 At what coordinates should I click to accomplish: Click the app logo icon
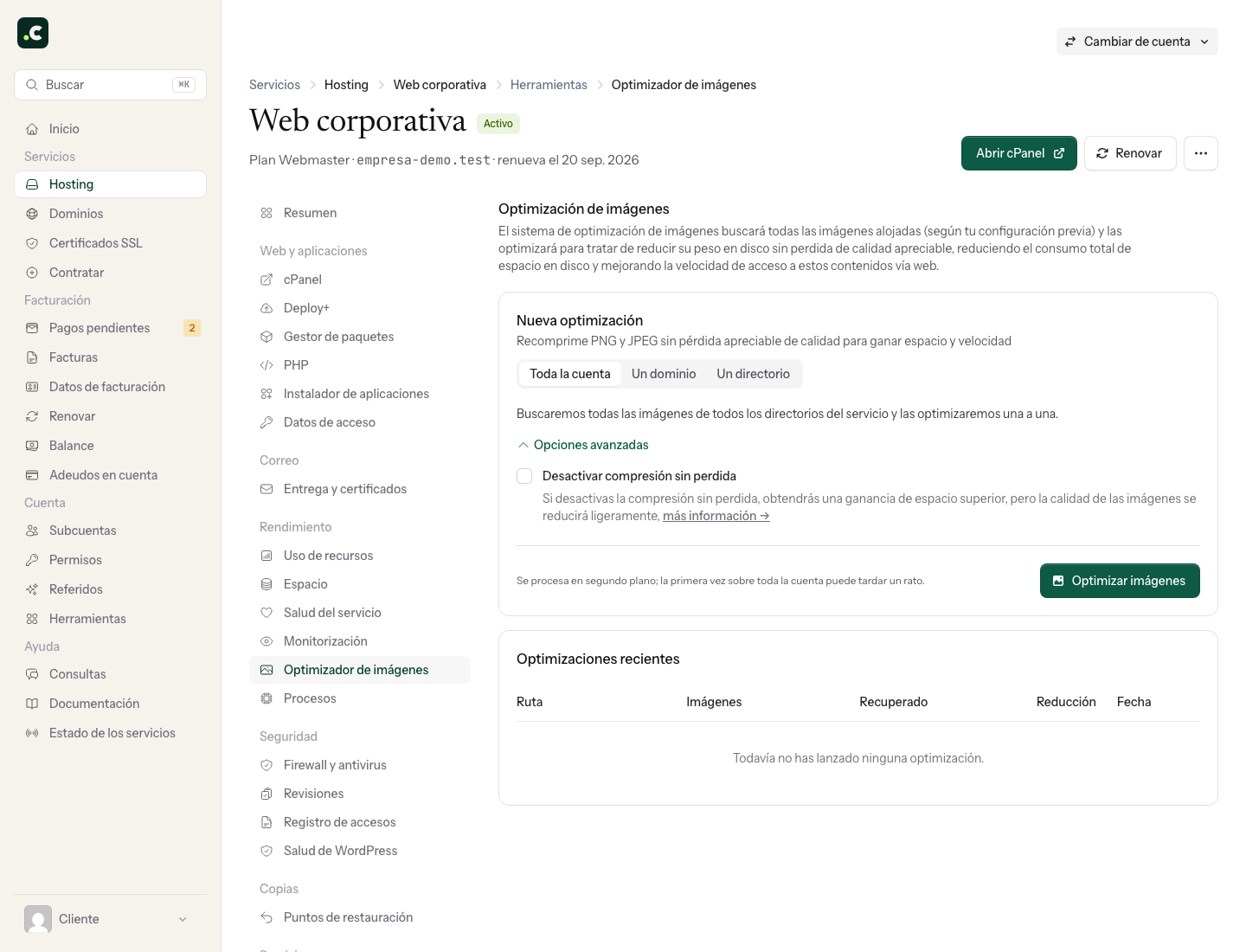(x=33, y=33)
